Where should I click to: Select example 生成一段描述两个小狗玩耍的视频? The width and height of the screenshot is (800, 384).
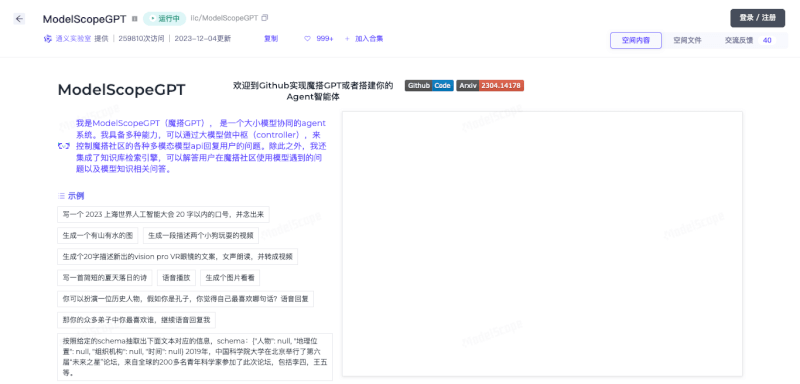201,236
